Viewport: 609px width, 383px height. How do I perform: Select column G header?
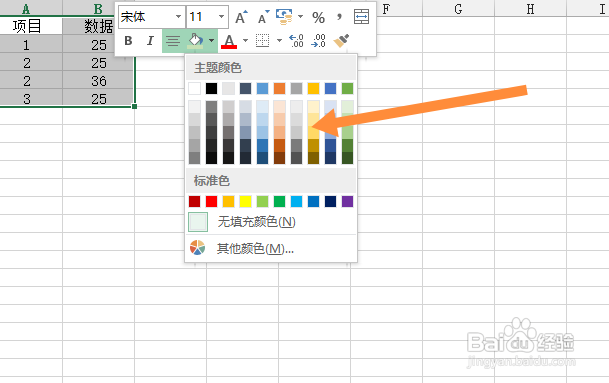pos(458,8)
